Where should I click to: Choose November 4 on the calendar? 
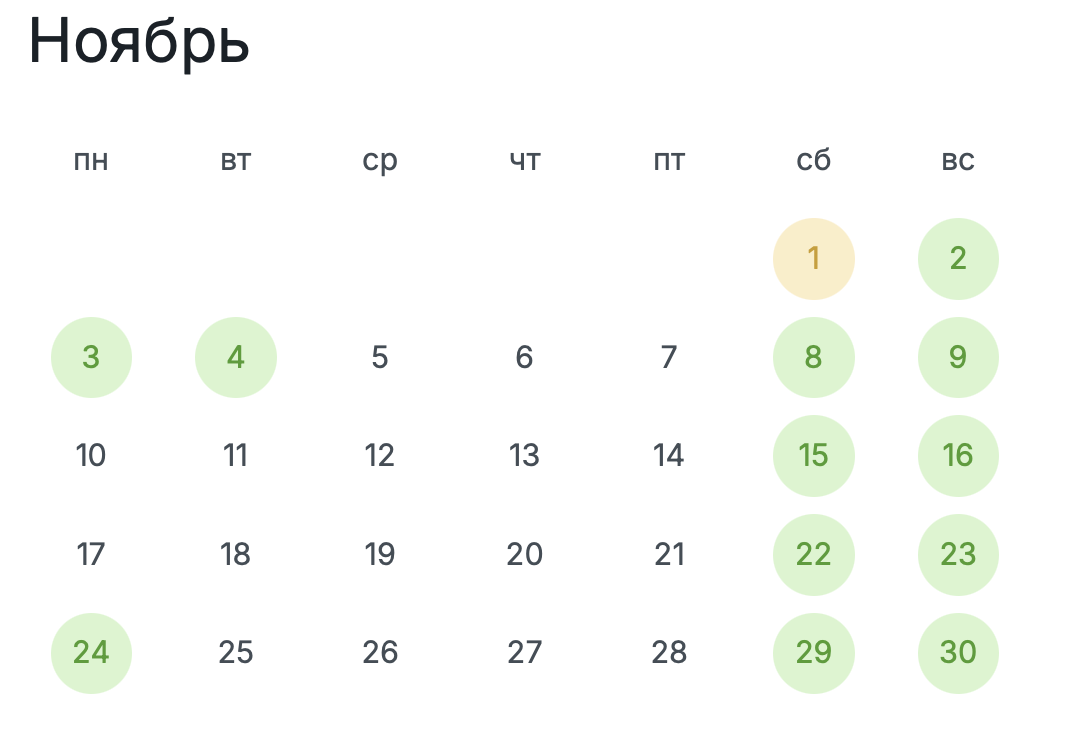coord(236,357)
